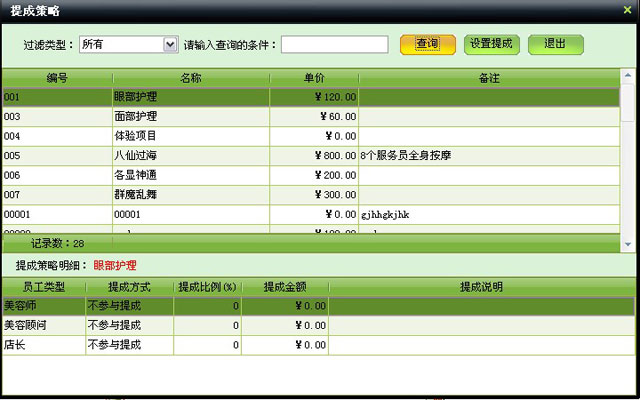Click the 单价 column header
This screenshot has width=640, height=400.
(x=314, y=78)
